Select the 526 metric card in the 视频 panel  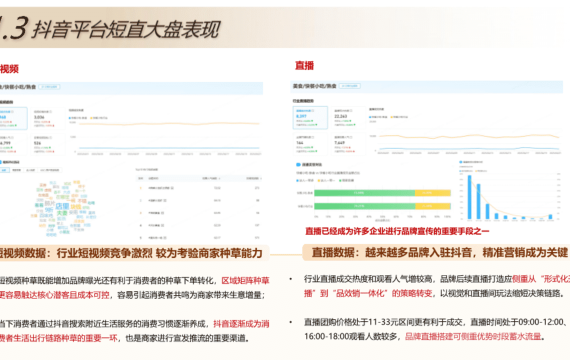pyautogui.click(x=47, y=145)
